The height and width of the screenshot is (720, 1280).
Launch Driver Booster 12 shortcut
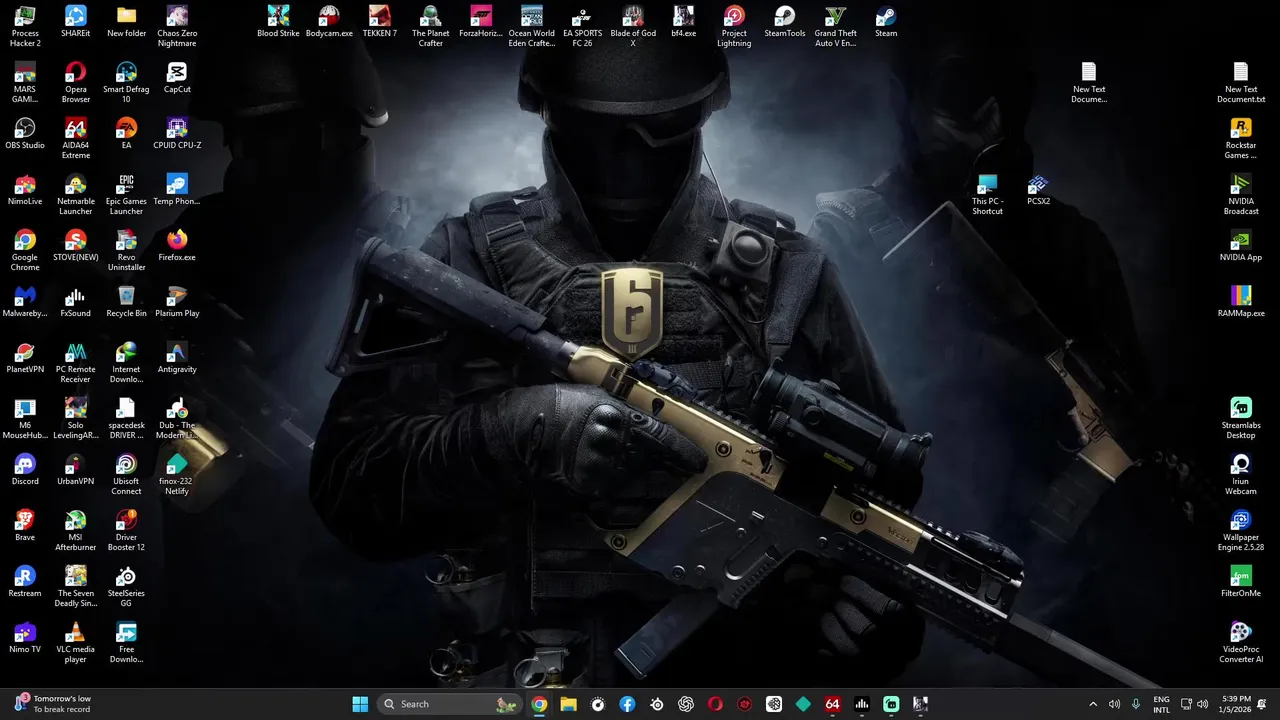point(126,530)
